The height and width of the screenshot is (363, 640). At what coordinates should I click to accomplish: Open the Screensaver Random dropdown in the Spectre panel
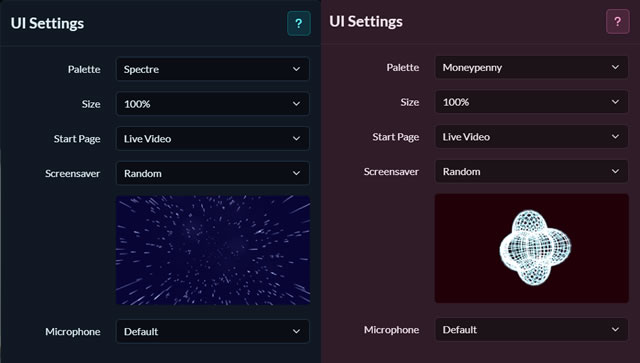click(213, 173)
